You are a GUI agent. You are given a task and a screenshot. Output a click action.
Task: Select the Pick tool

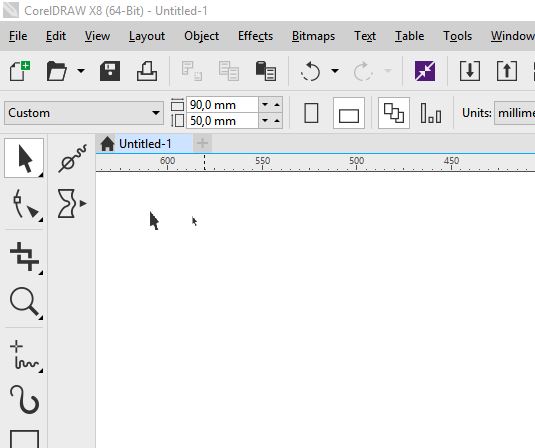pos(24,158)
